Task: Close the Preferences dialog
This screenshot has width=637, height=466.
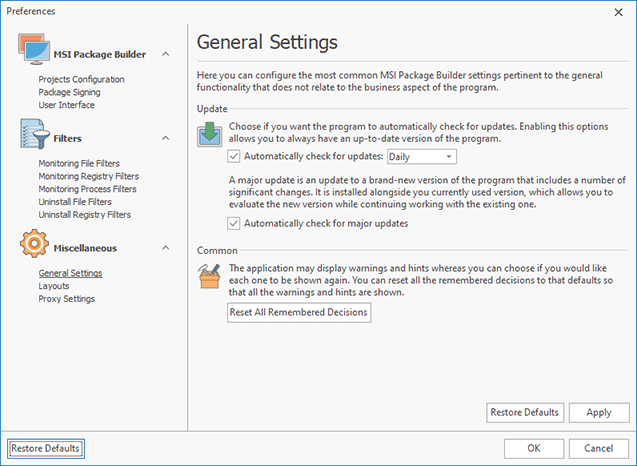Action: click(619, 13)
